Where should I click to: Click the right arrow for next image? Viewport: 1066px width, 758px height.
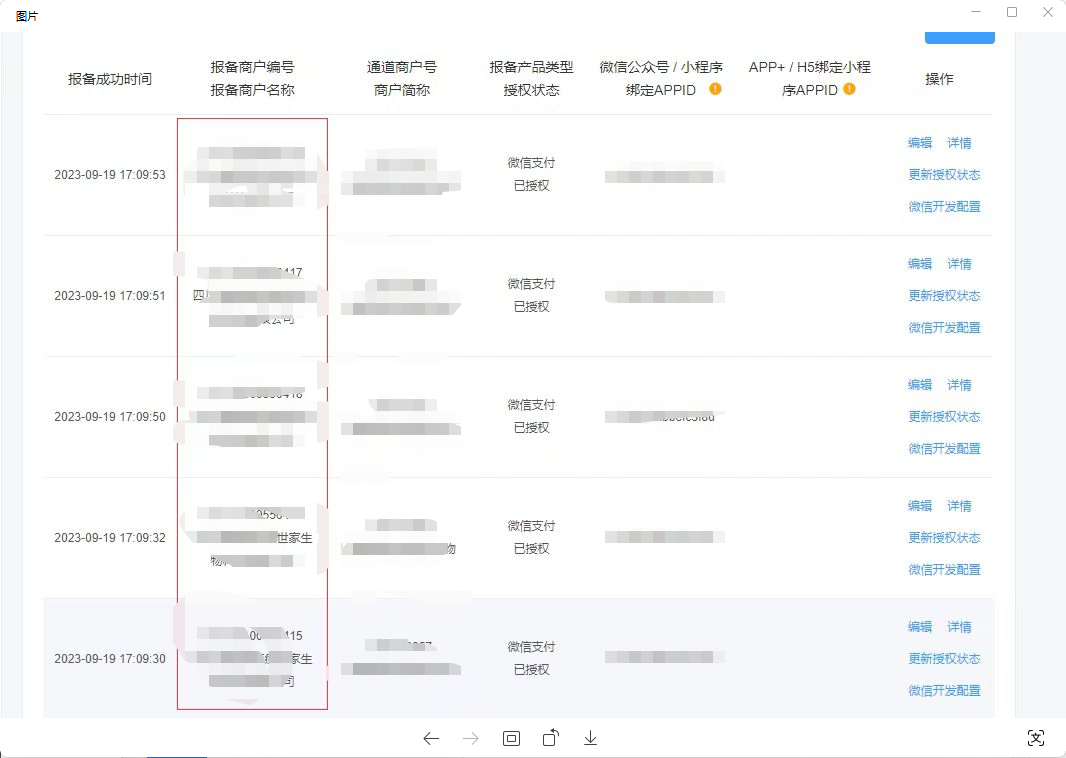coord(471,738)
